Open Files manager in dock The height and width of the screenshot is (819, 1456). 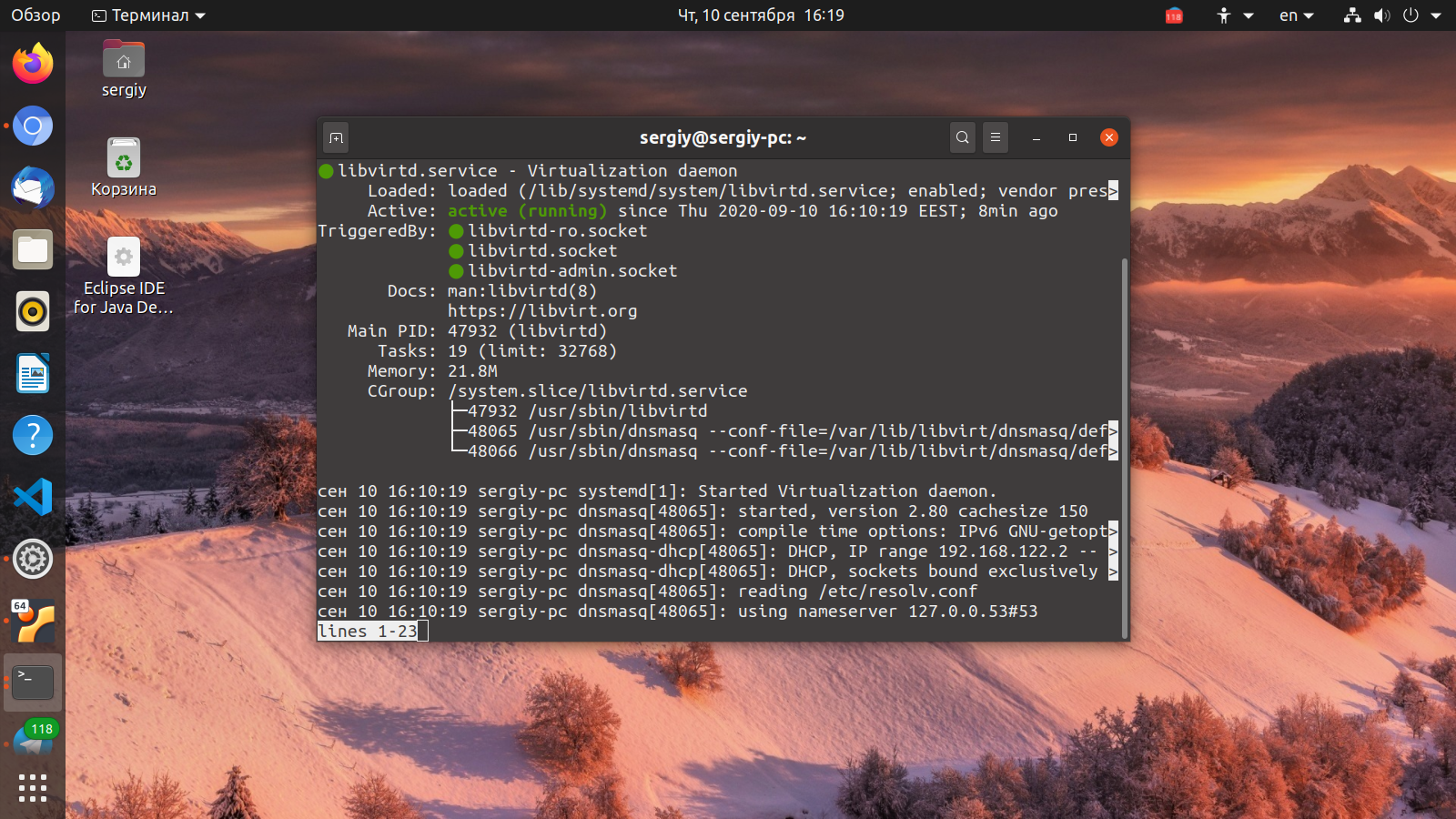[x=33, y=249]
